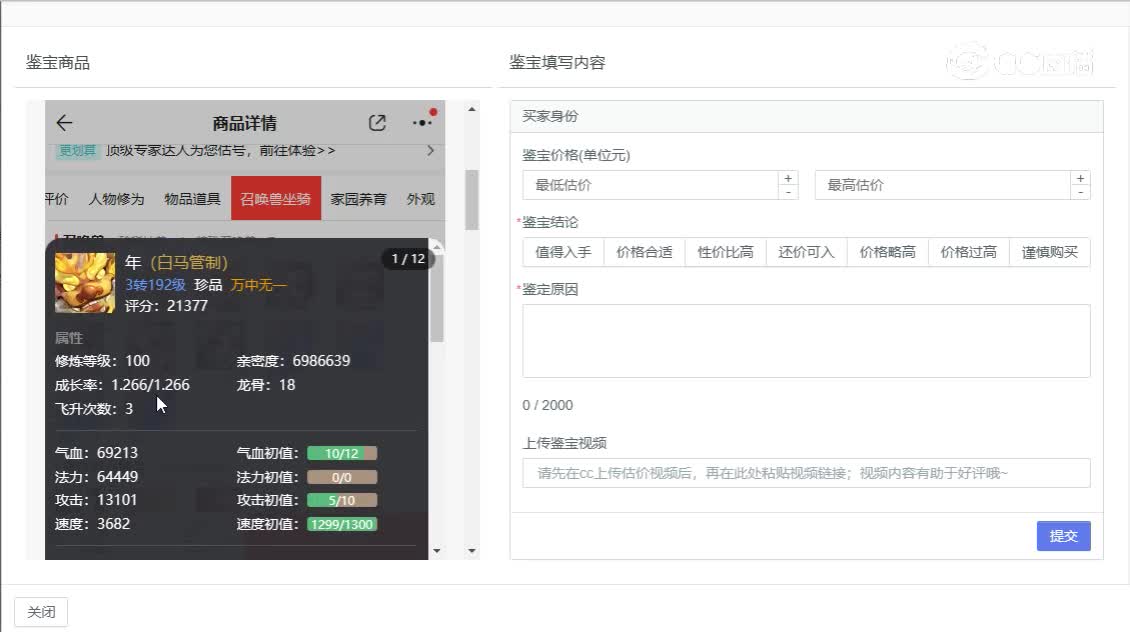This screenshot has width=1130, height=632.
Task: Click the 3转192级 level text
Action: (x=155, y=285)
